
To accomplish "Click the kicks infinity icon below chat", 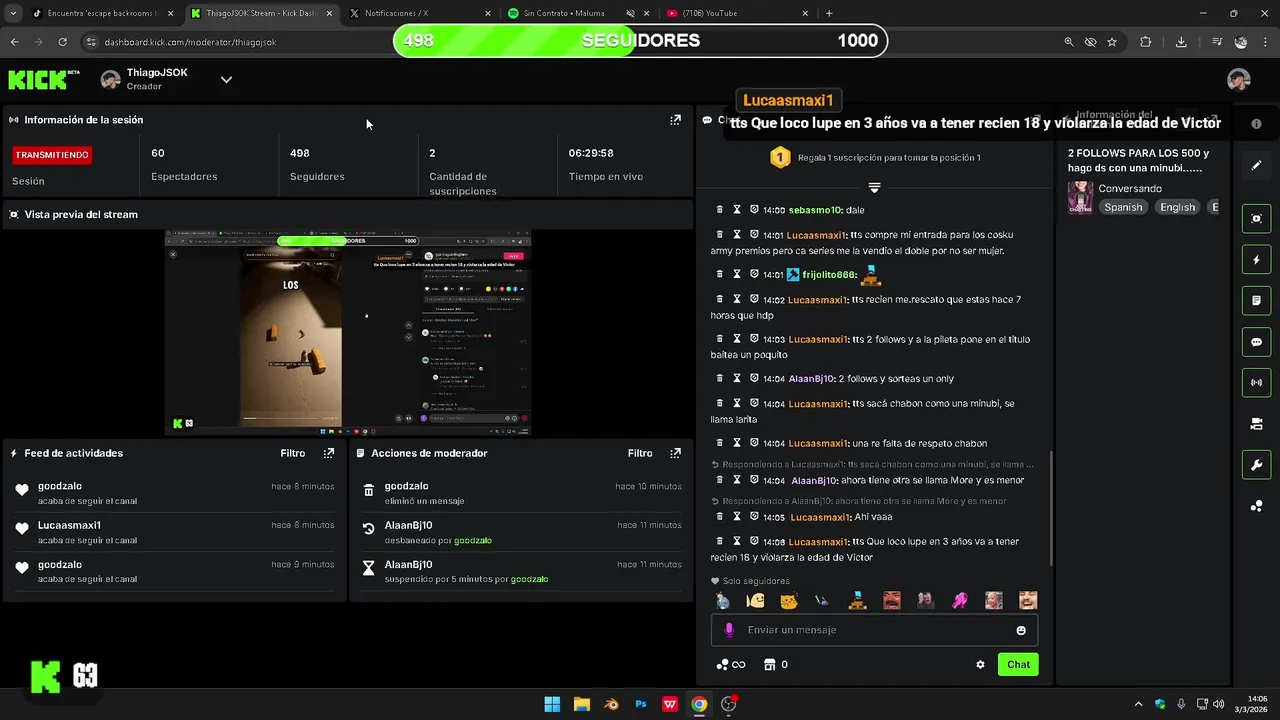I will pyautogui.click(x=731, y=664).
